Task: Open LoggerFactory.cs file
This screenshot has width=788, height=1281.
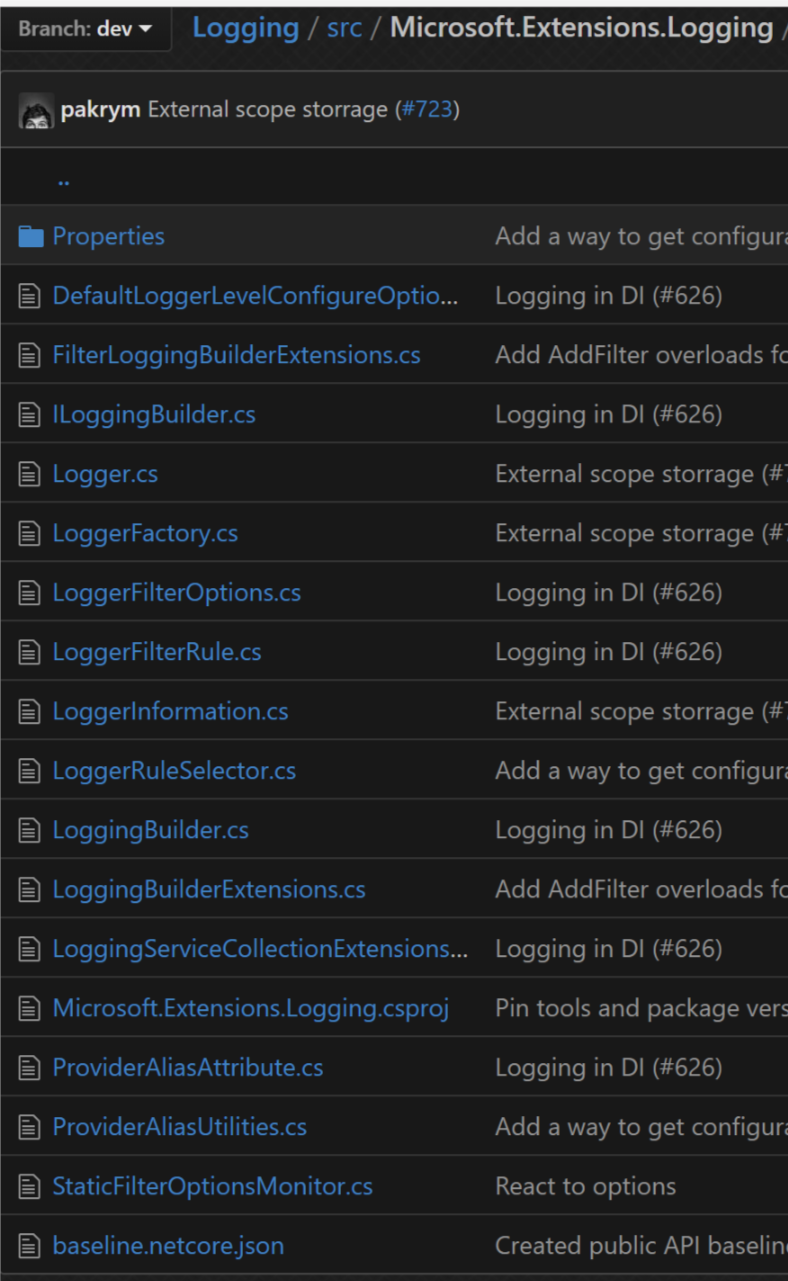Action: pyautogui.click(x=145, y=533)
